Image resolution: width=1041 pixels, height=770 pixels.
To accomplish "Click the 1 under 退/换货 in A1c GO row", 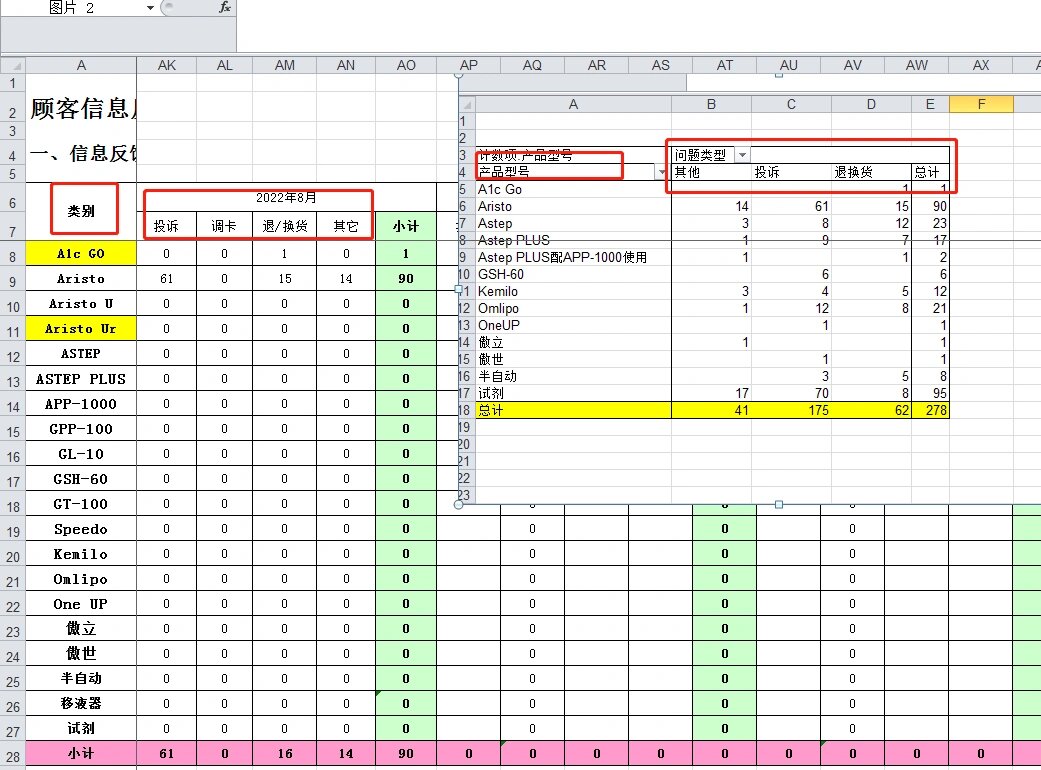I will point(285,254).
